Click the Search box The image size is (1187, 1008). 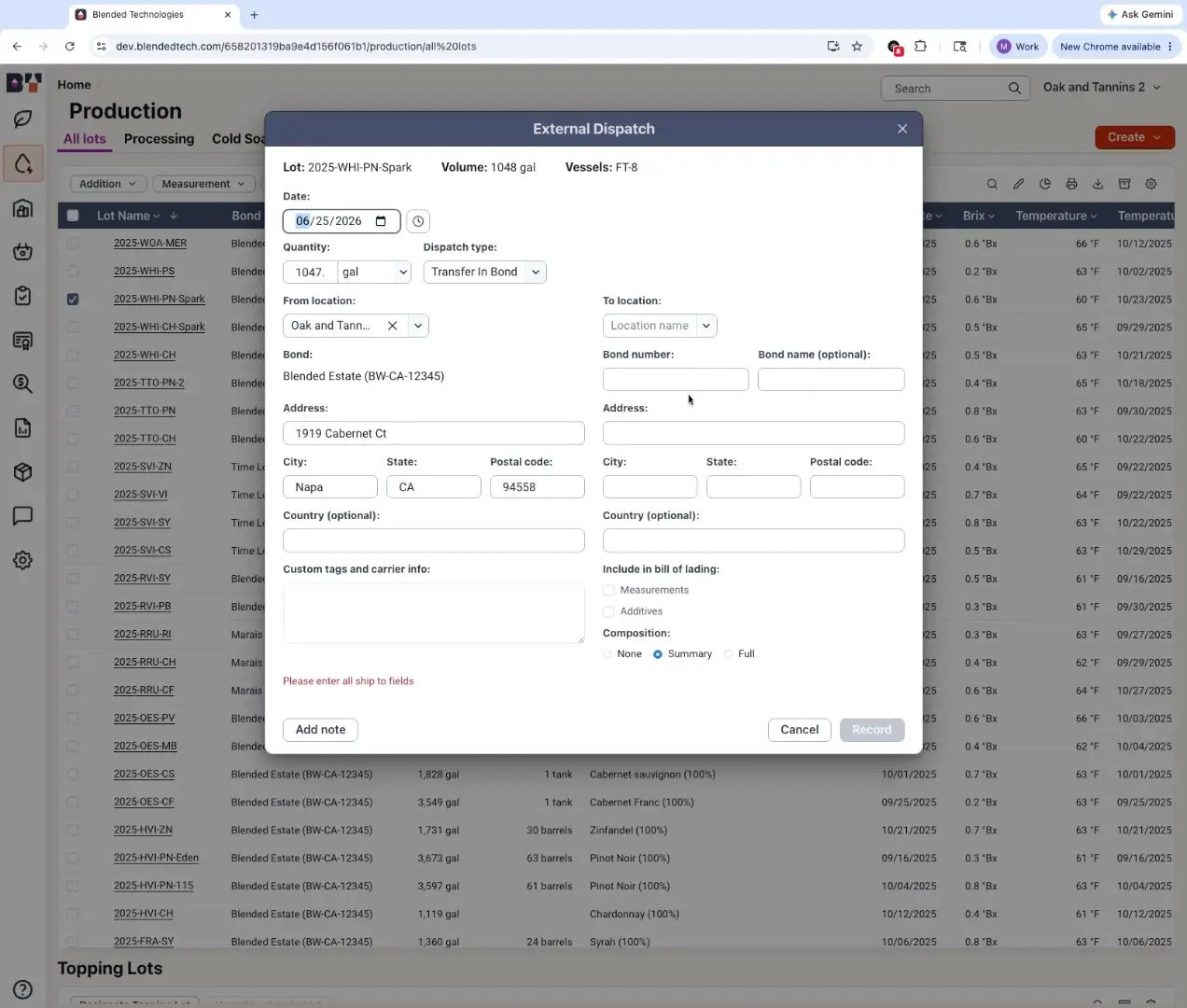pos(955,89)
